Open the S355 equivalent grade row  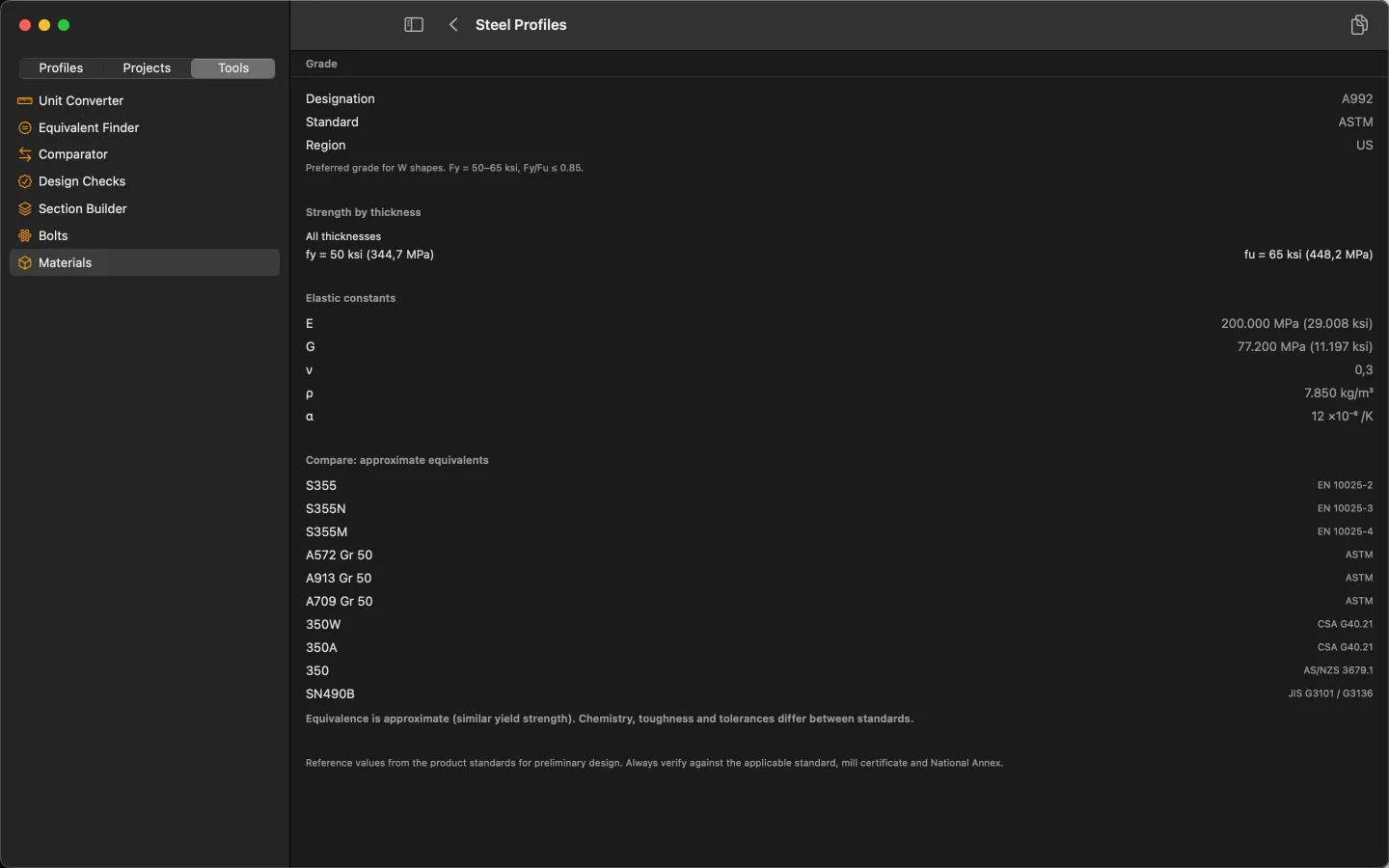coord(839,485)
